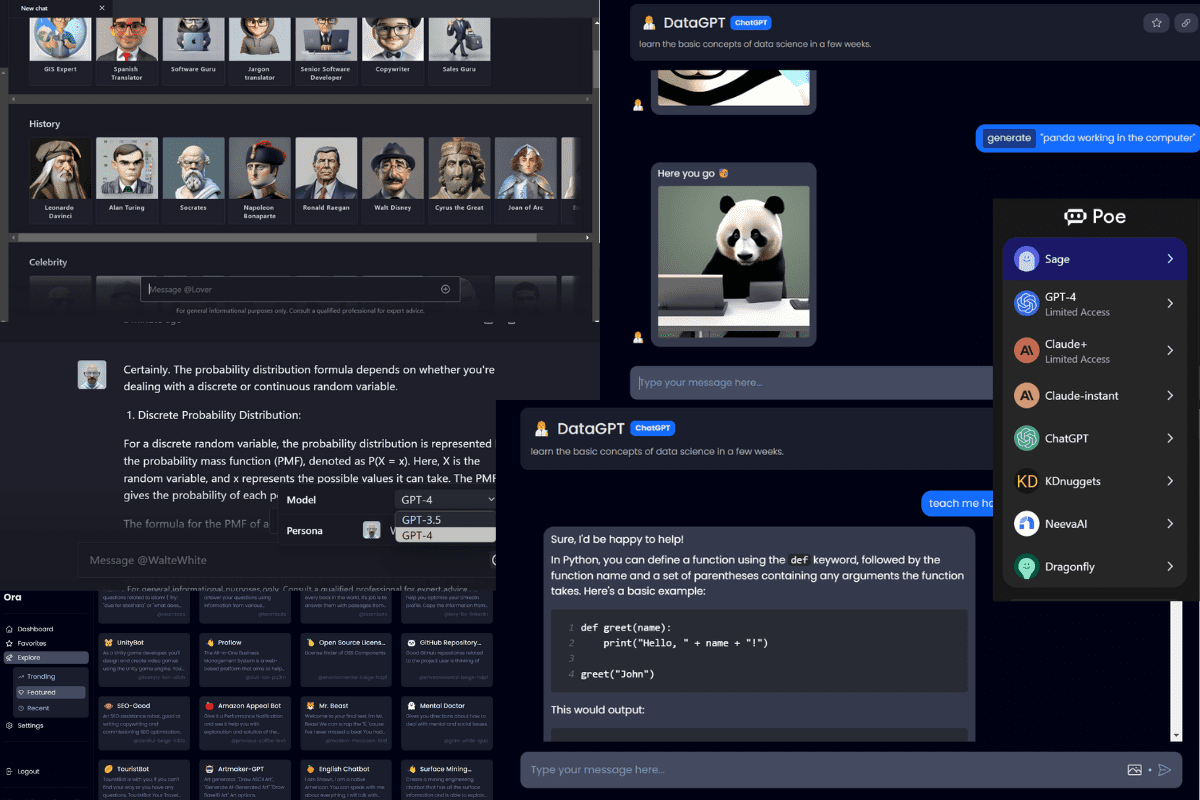Expand the Sage row chevron in Poe

[1170, 259]
